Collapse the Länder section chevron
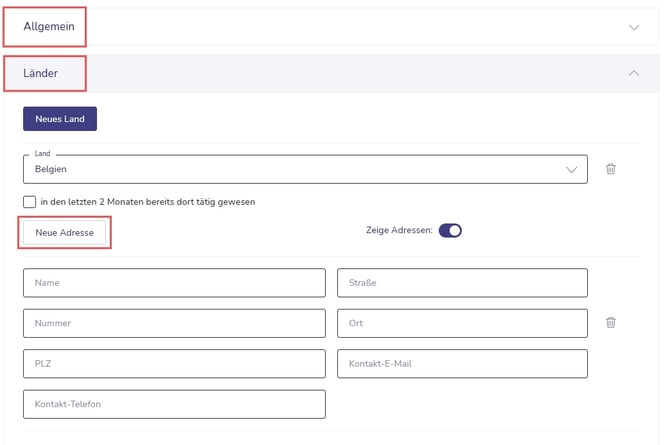 pos(634,73)
